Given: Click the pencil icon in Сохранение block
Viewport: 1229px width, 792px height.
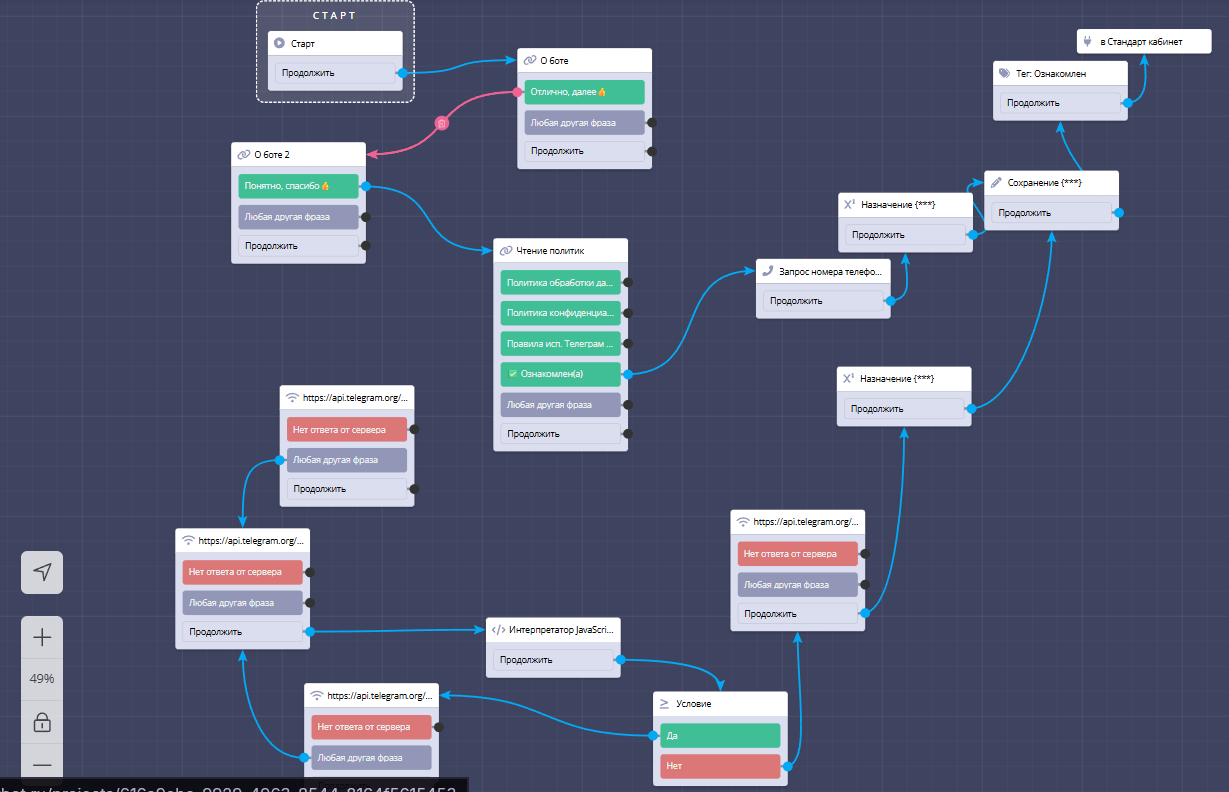Looking at the screenshot, I should [995, 183].
